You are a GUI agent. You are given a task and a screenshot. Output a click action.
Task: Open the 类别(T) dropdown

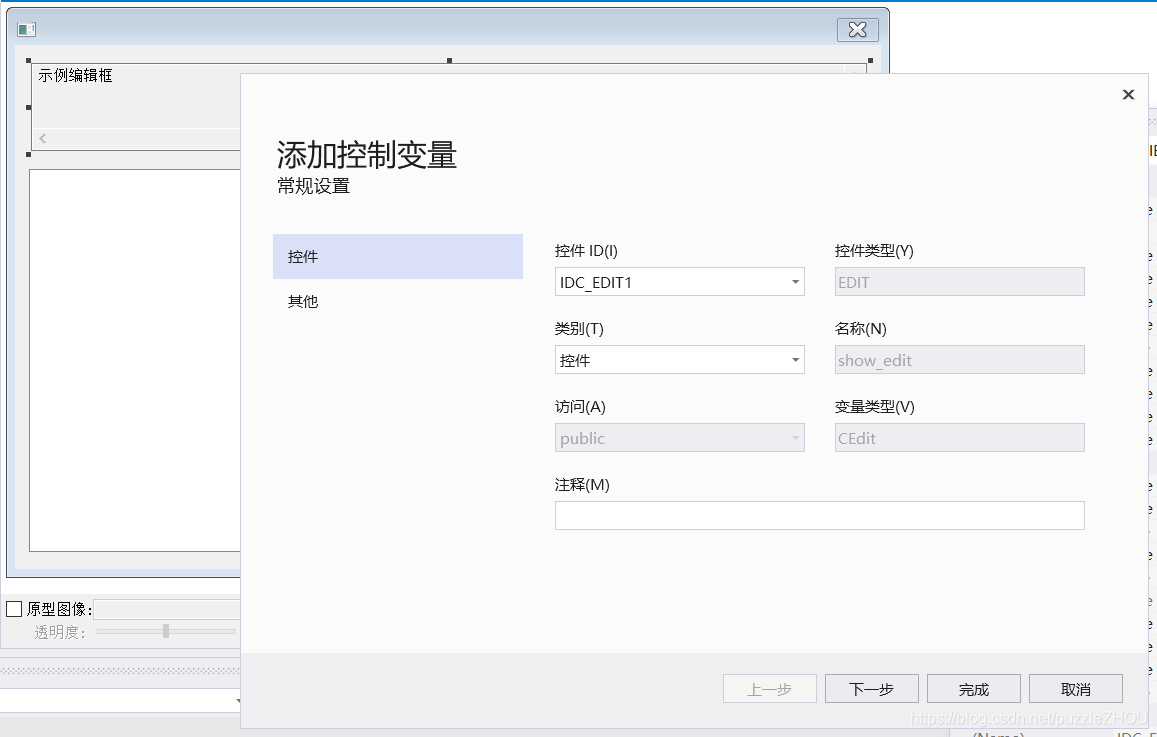794,359
